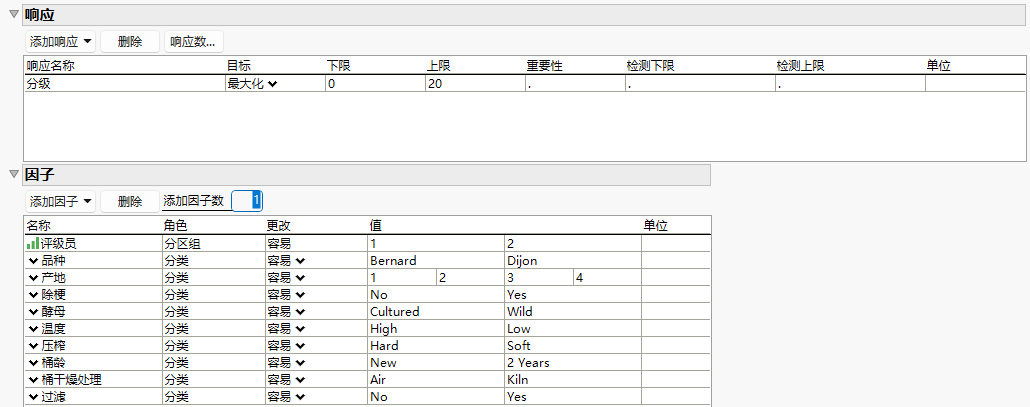Open 容易 change dropdown for 温度
Viewport: 1030px width, 407px height.
point(286,329)
